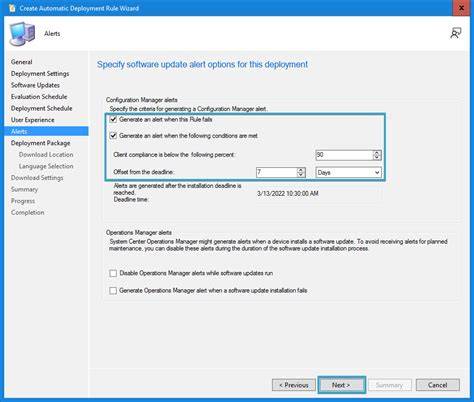Close the wizard window
The width and height of the screenshot is (474, 402).
coord(461,8)
